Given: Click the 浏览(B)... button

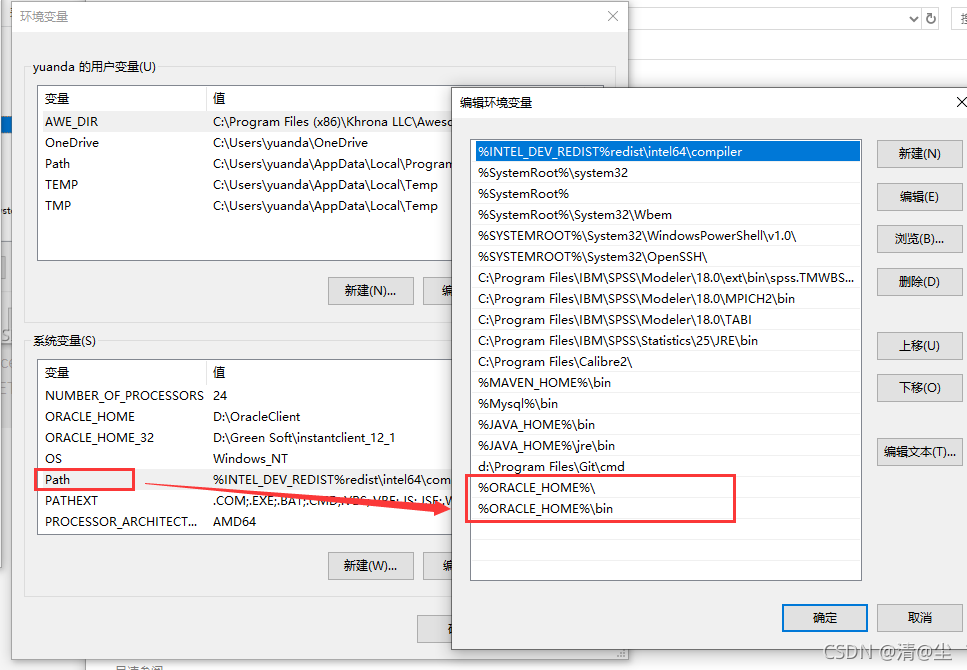Looking at the screenshot, I should coord(919,239).
